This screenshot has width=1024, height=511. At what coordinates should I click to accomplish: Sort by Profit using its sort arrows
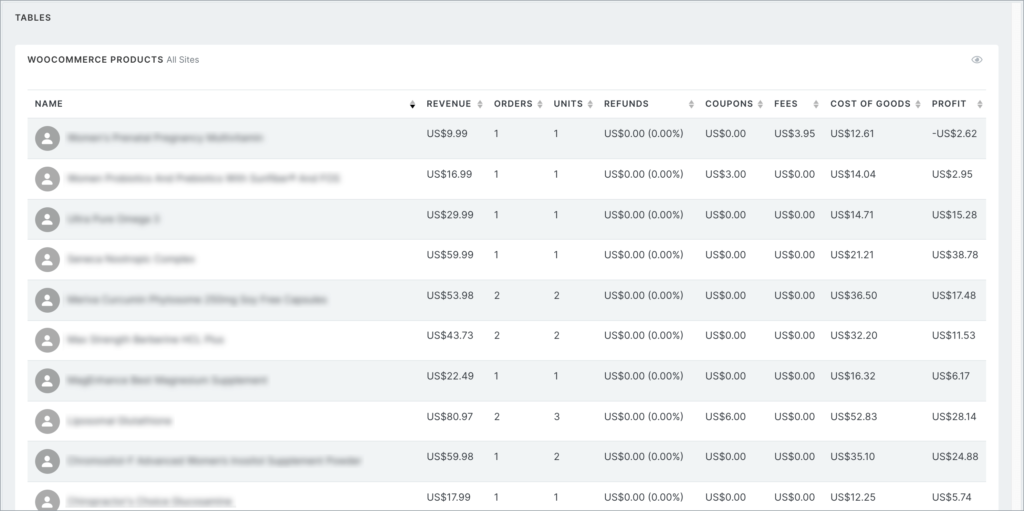[x=979, y=105]
